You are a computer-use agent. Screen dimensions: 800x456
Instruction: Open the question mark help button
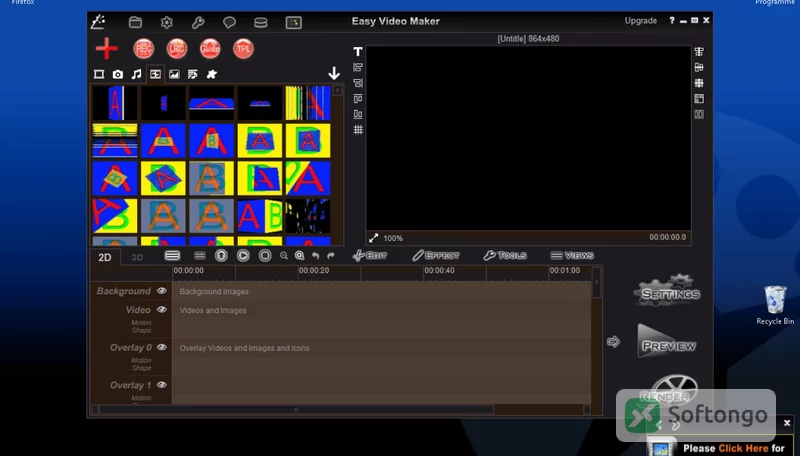click(672, 20)
